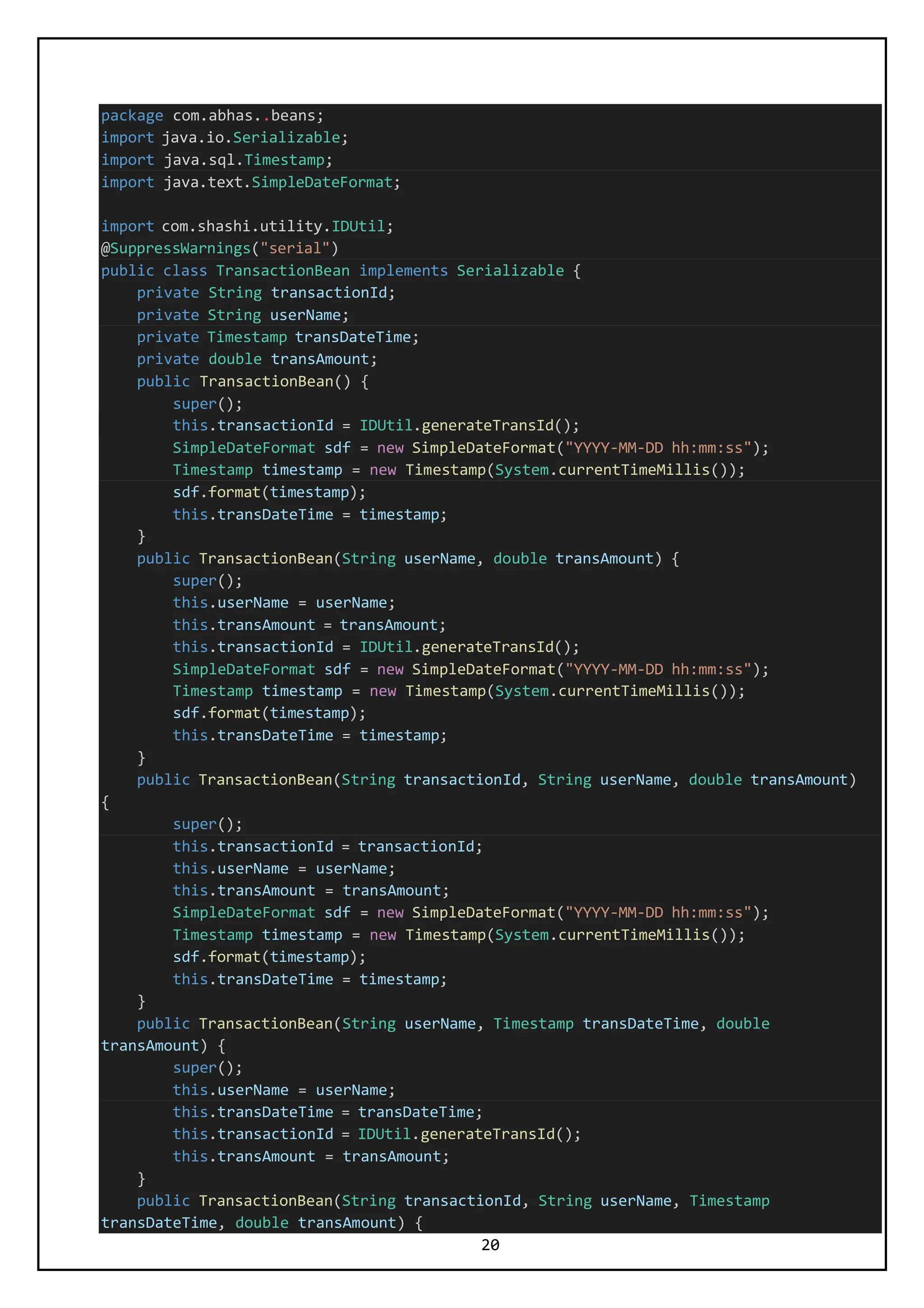The image size is (924, 1308).
Task: Click 'private Timestamp transDateTime;' declaration
Action: [x=278, y=337]
